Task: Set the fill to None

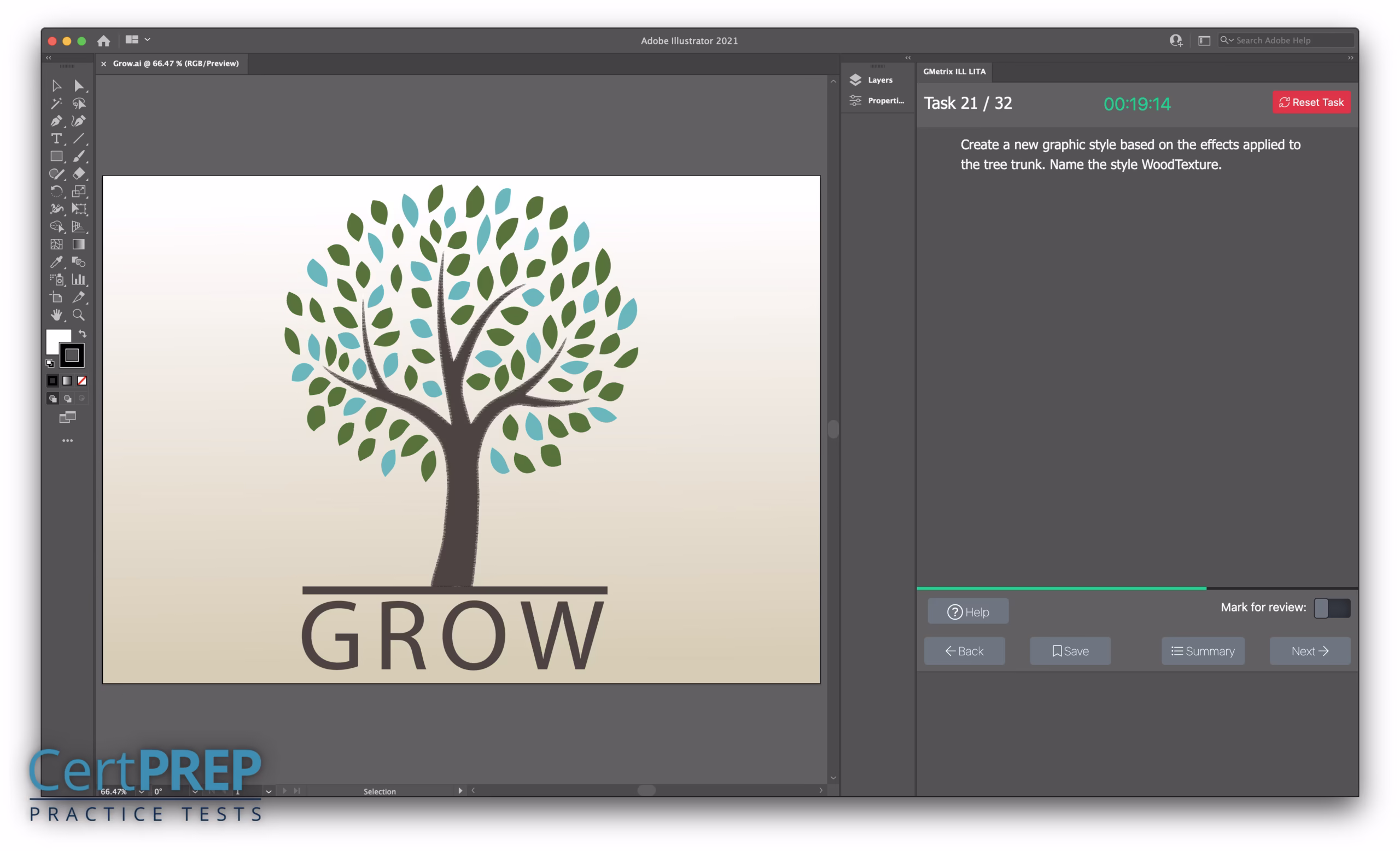Action: [82, 381]
